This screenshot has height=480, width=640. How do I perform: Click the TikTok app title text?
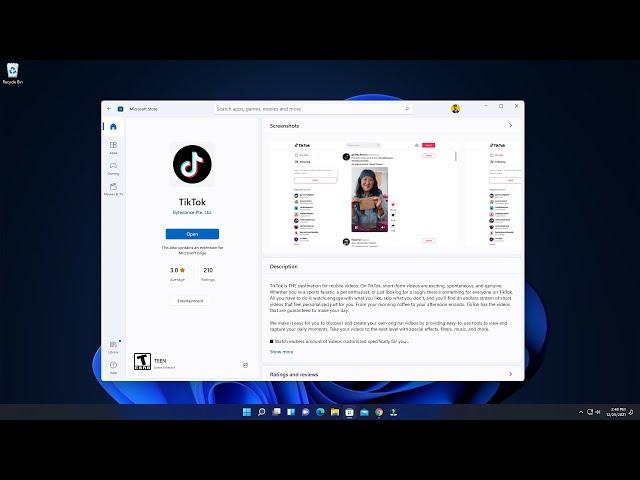click(x=192, y=202)
